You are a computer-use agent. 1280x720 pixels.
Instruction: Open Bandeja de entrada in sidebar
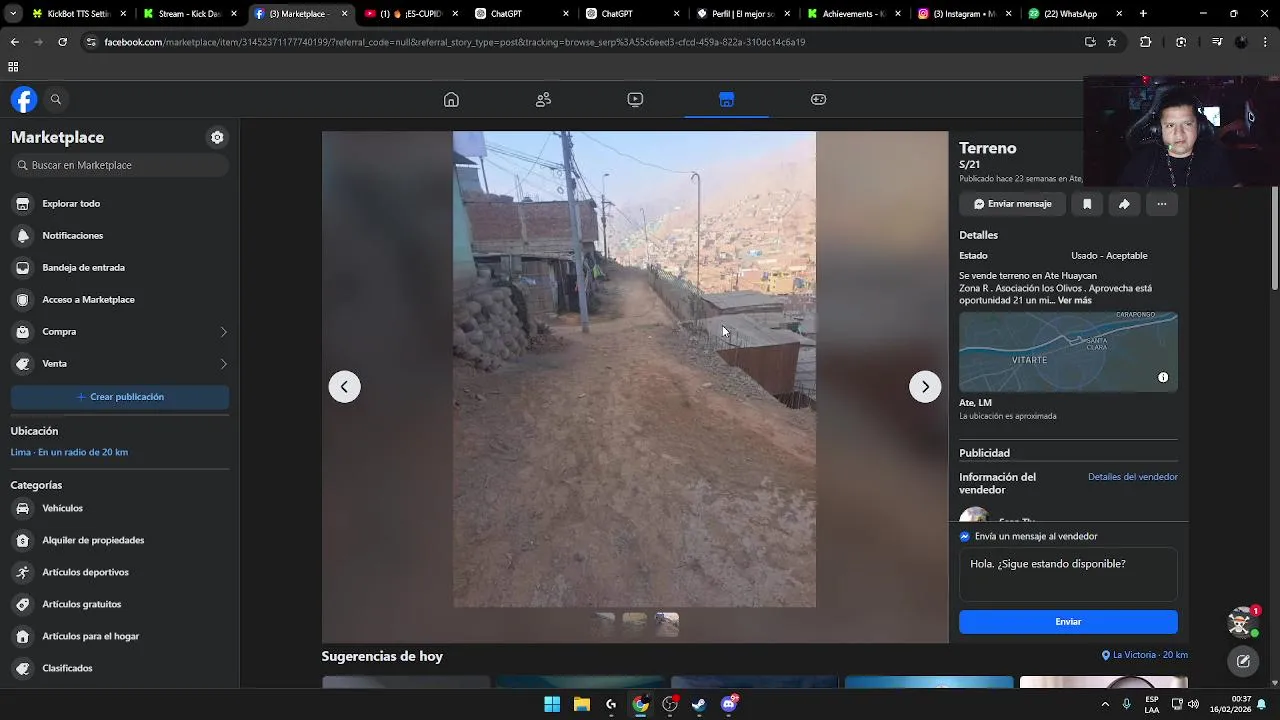[120, 268]
